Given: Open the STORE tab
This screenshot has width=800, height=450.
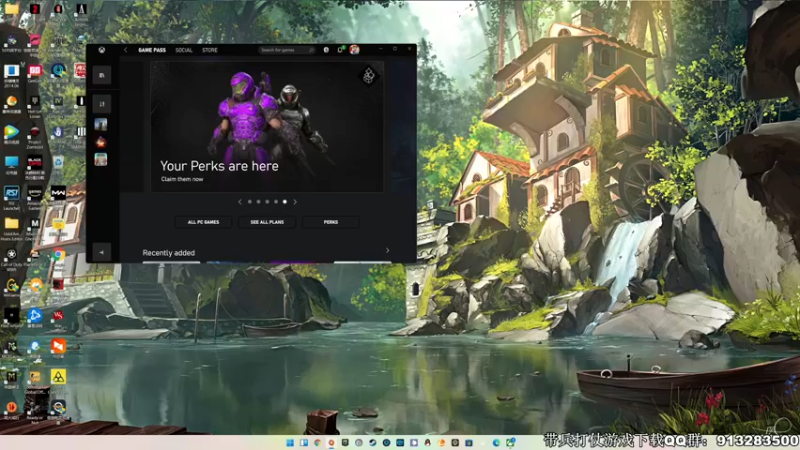Looking at the screenshot, I should pos(210,50).
